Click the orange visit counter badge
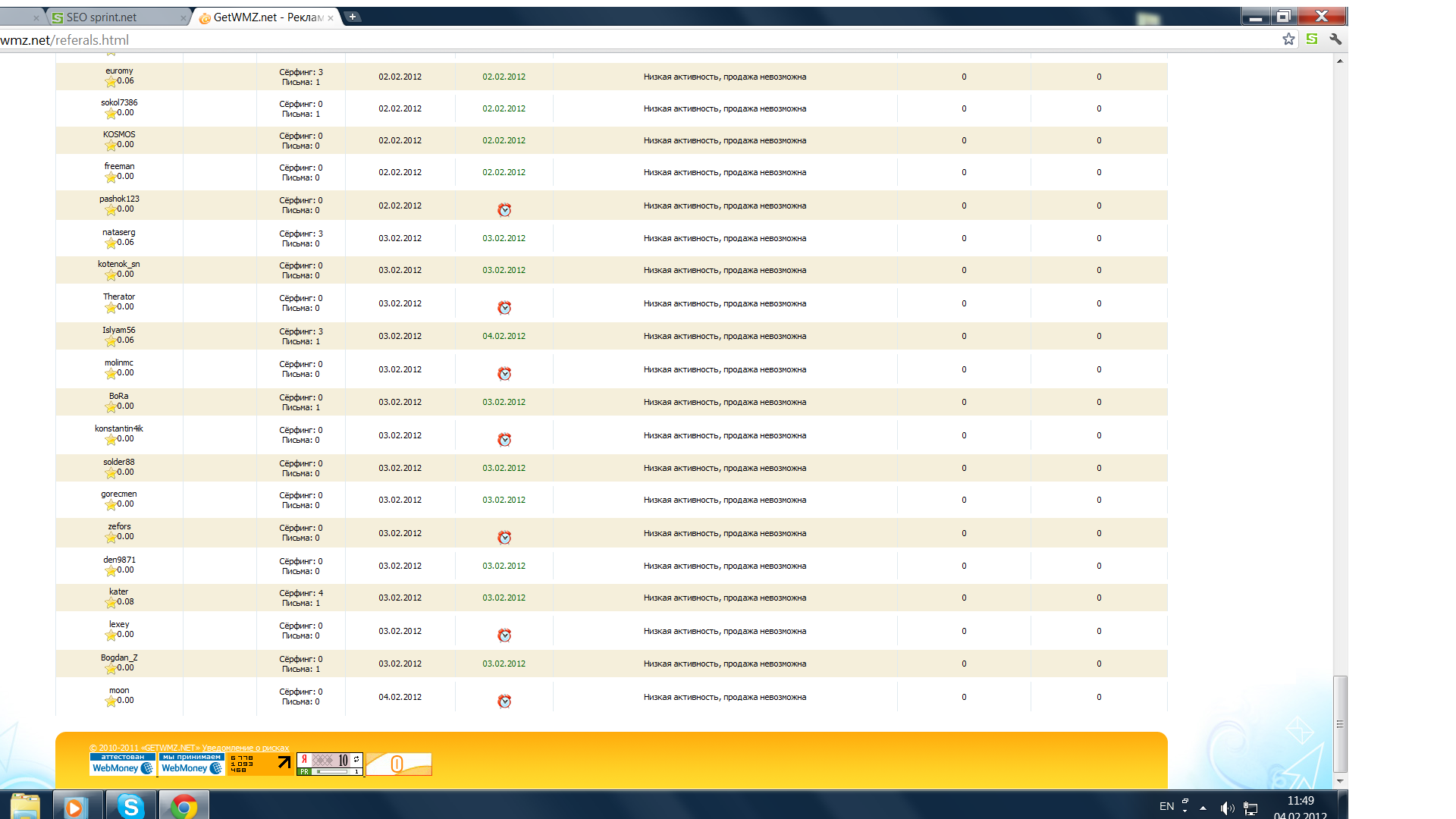Viewport: 1456px width, 819px height. tap(261, 764)
